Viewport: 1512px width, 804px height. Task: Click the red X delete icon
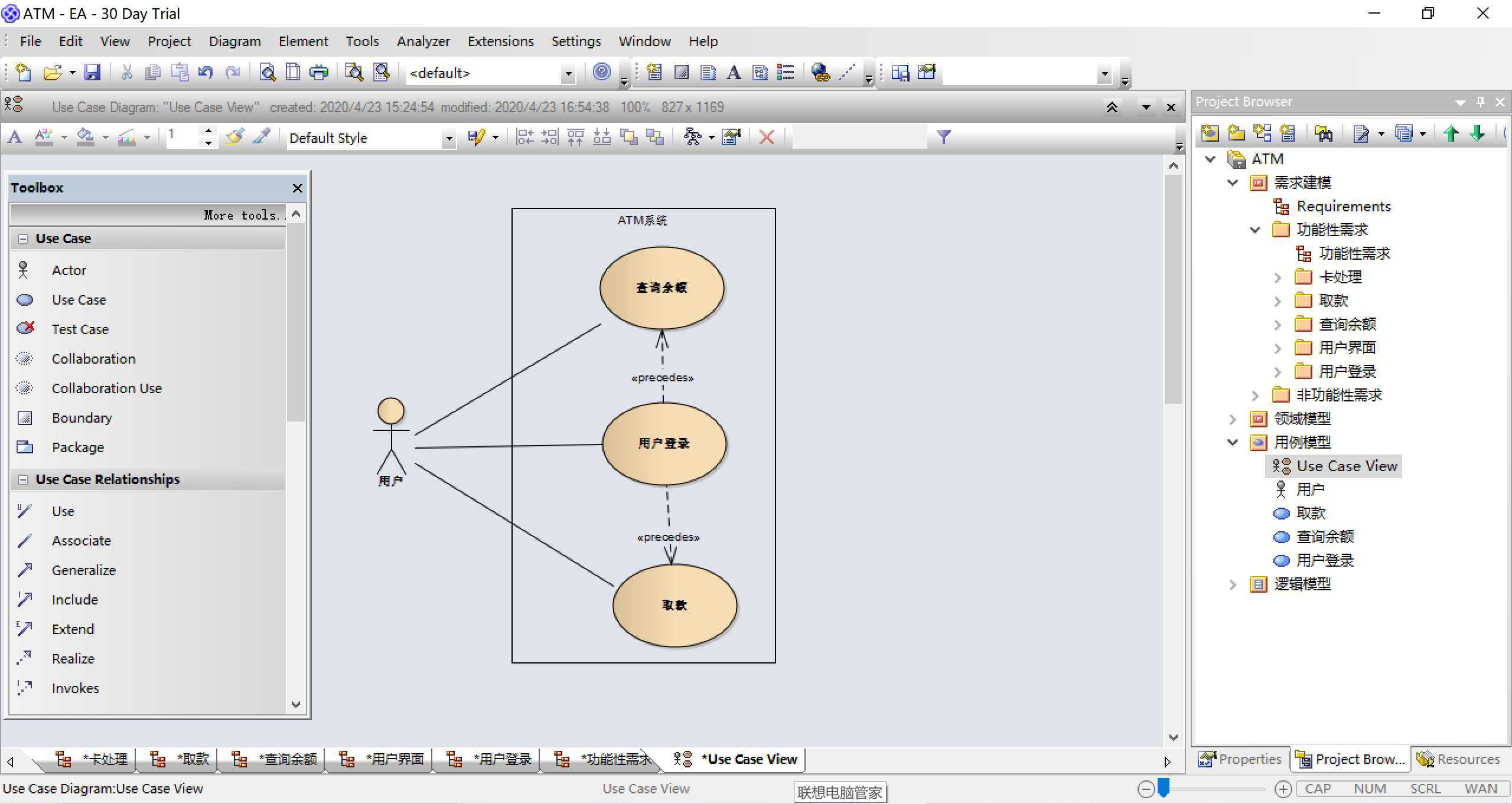(x=767, y=138)
